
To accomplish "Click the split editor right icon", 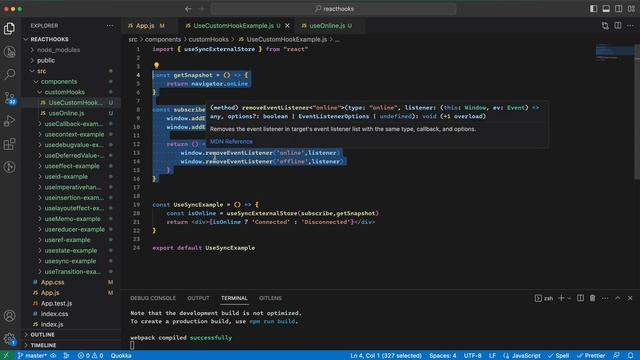I will (618, 25).
